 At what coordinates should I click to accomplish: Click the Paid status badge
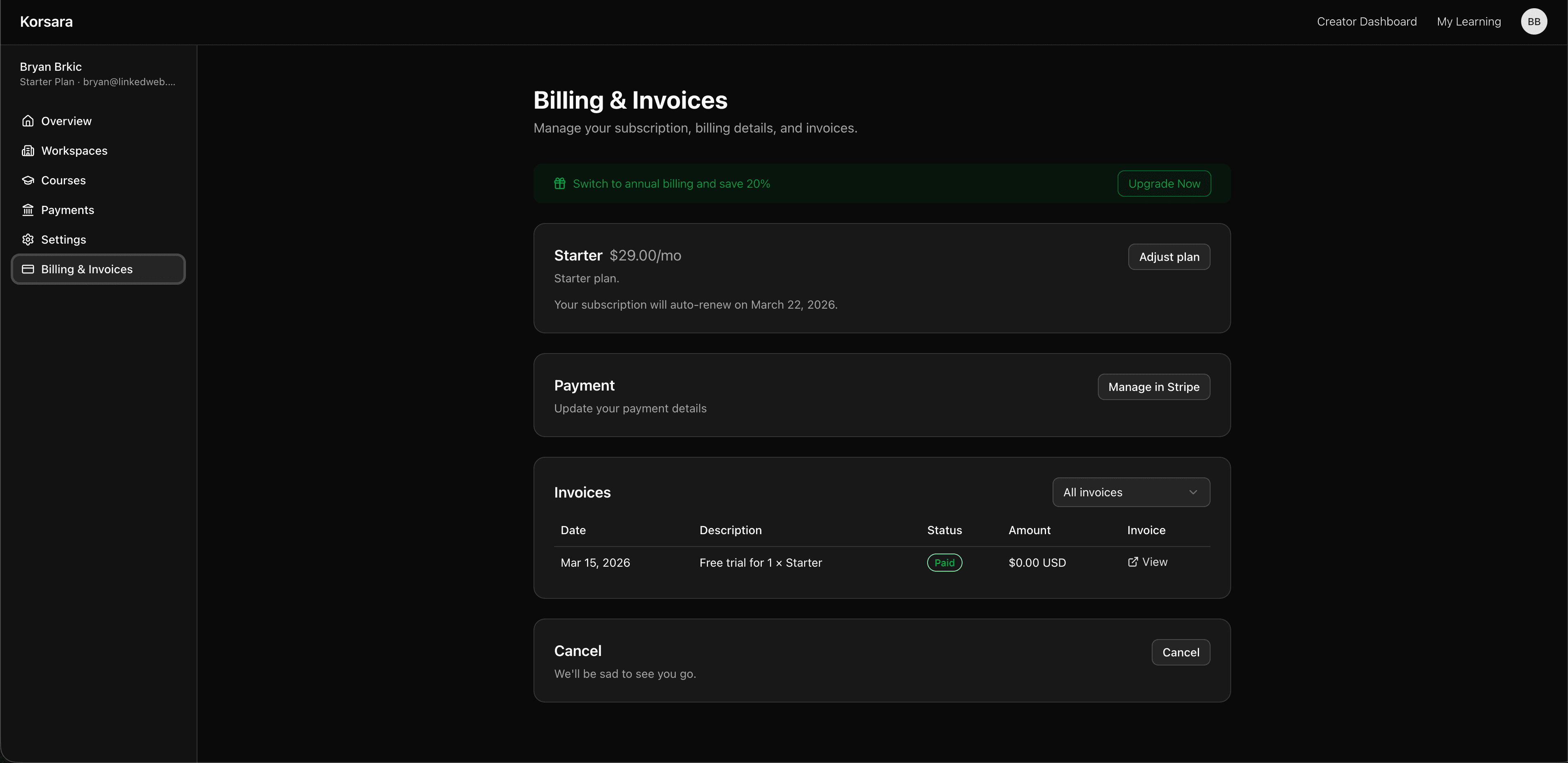(x=944, y=562)
